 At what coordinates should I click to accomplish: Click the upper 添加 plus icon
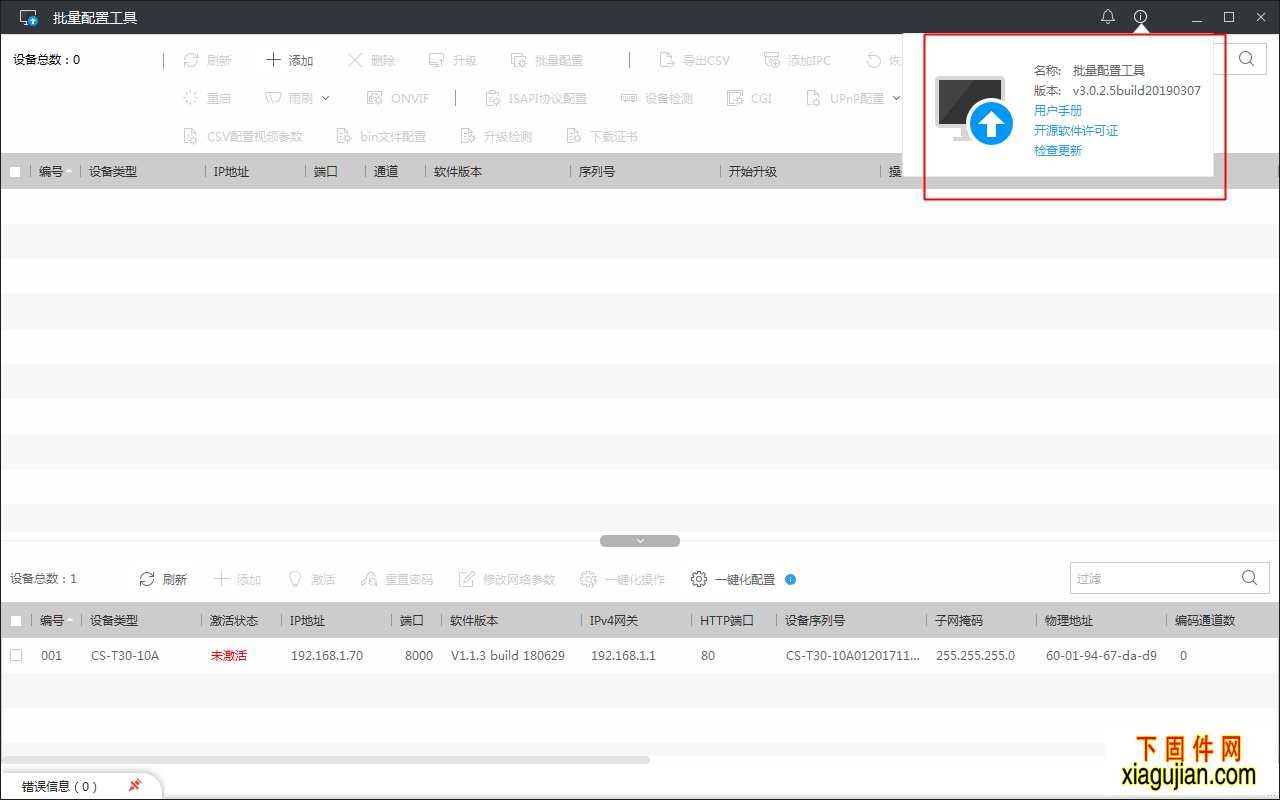pos(273,60)
